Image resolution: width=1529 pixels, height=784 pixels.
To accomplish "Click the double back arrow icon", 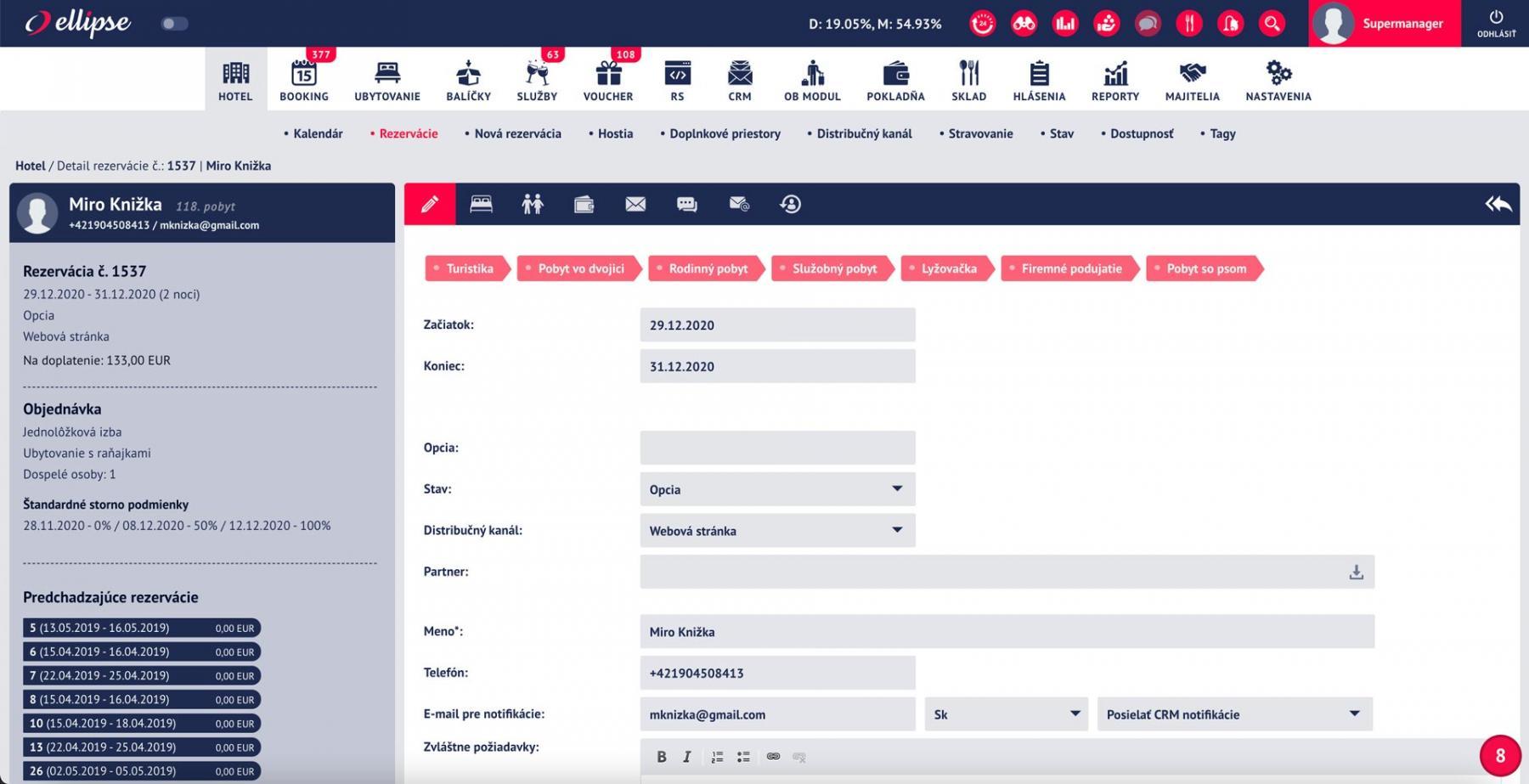I will [1498, 204].
